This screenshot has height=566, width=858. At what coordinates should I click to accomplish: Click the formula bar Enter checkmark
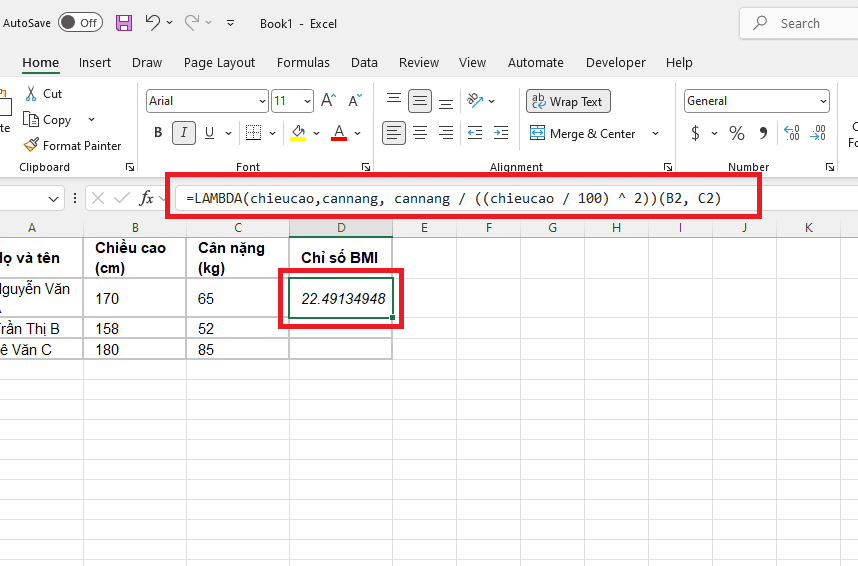coord(121,198)
